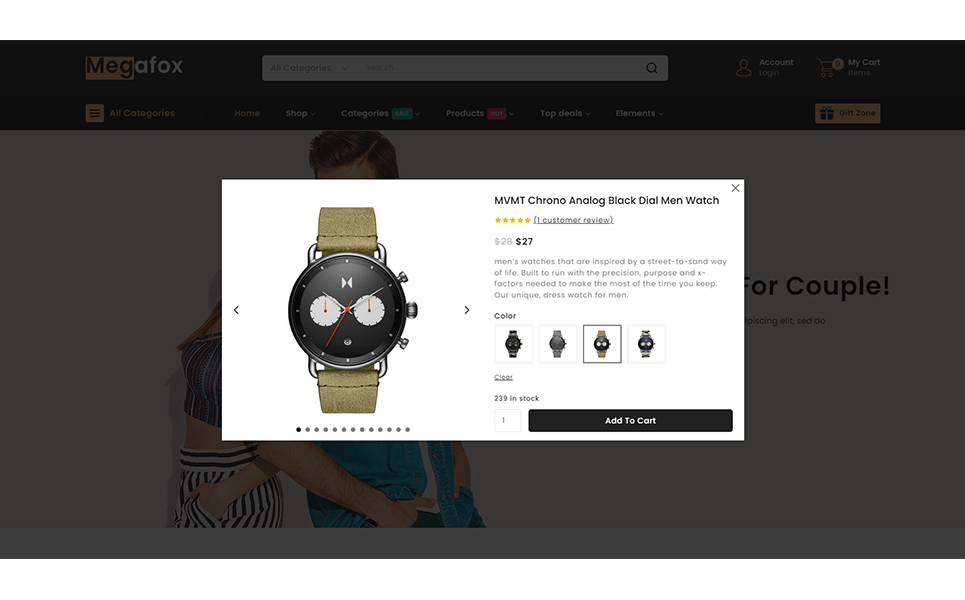
Task: Expand the Top deals dropdown
Action: [565, 113]
